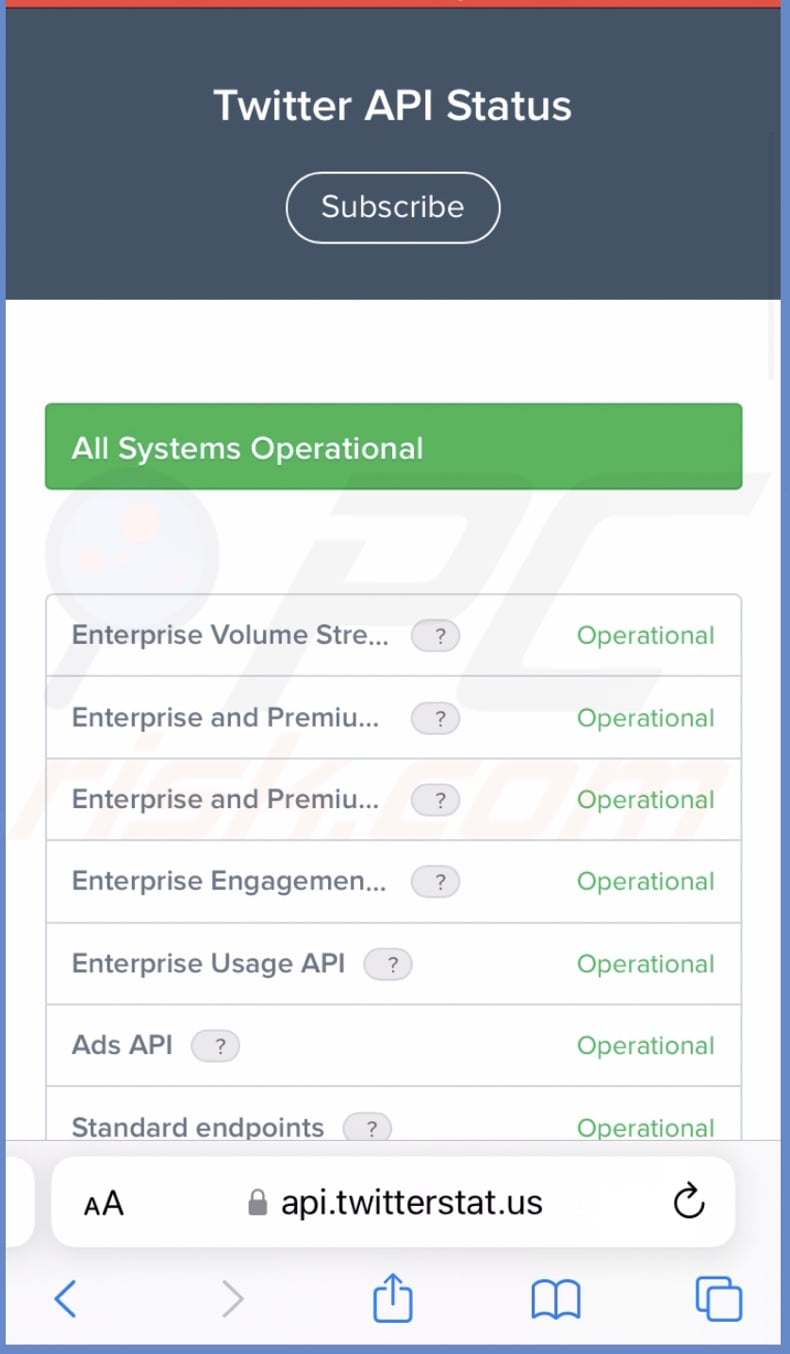
Task: Open the AA reader options
Action: 104,1203
